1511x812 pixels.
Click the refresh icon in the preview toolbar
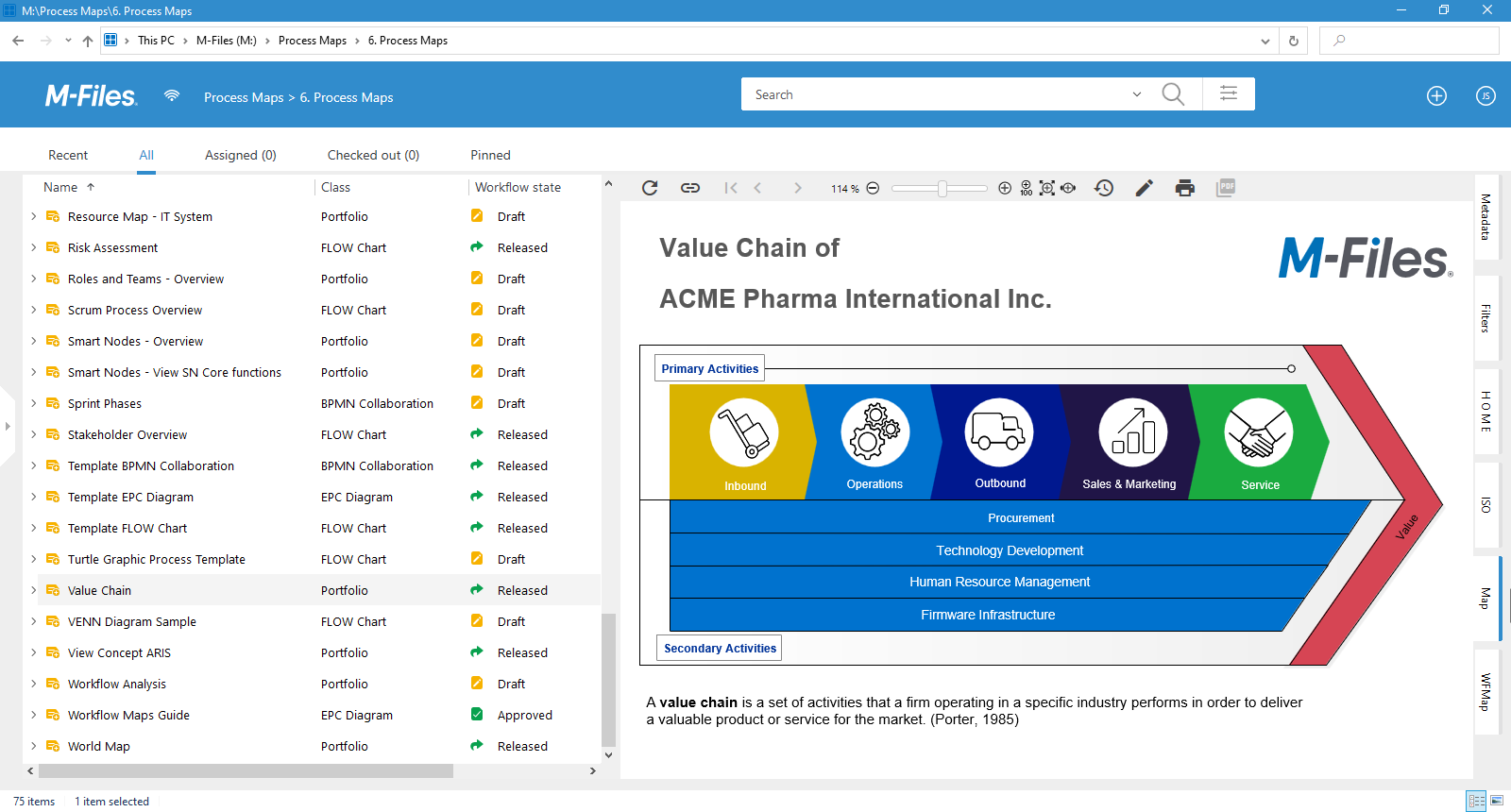tap(650, 188)
